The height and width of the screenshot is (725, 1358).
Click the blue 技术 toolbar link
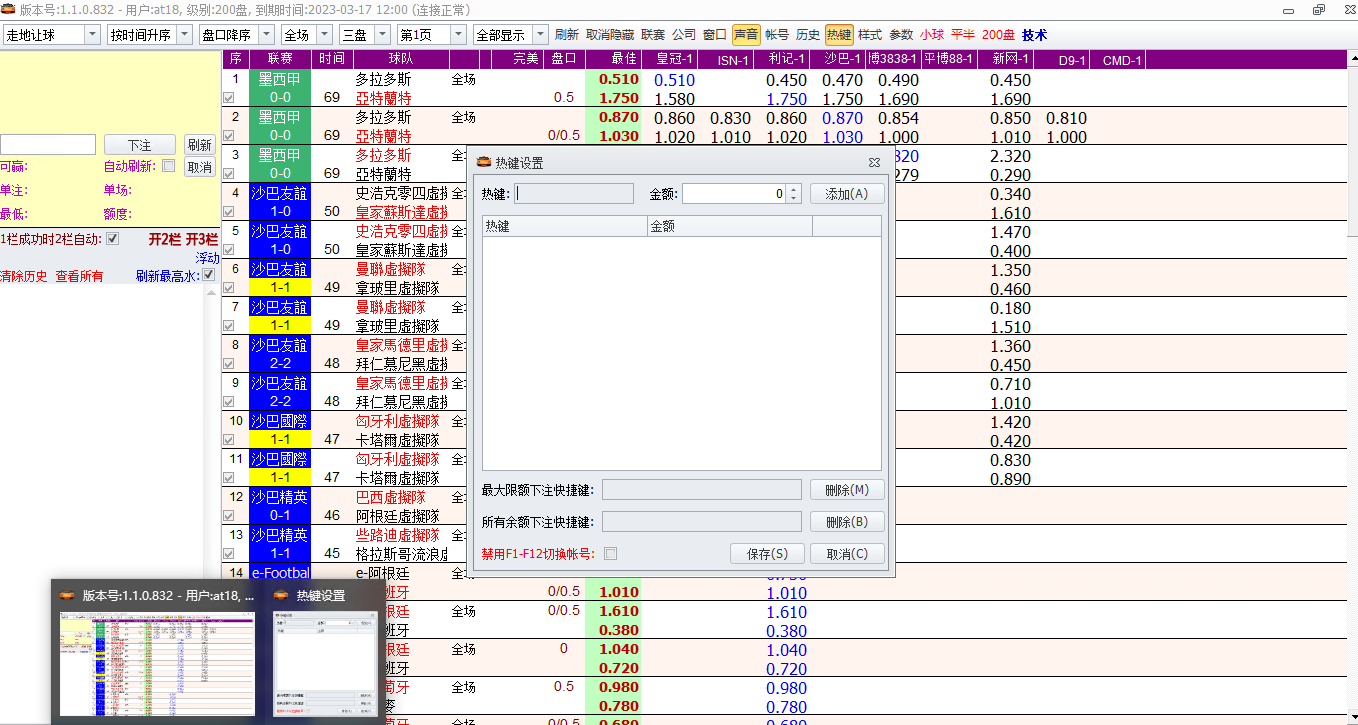point(1034,34)
